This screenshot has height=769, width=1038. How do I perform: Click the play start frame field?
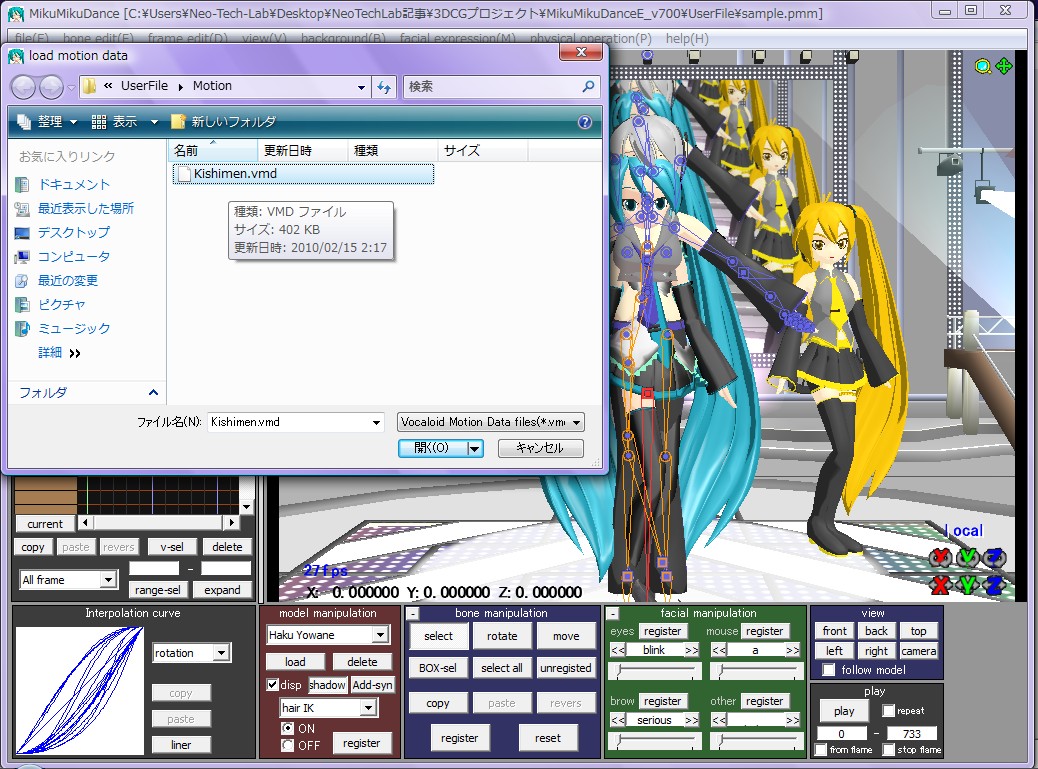(841, 733)
